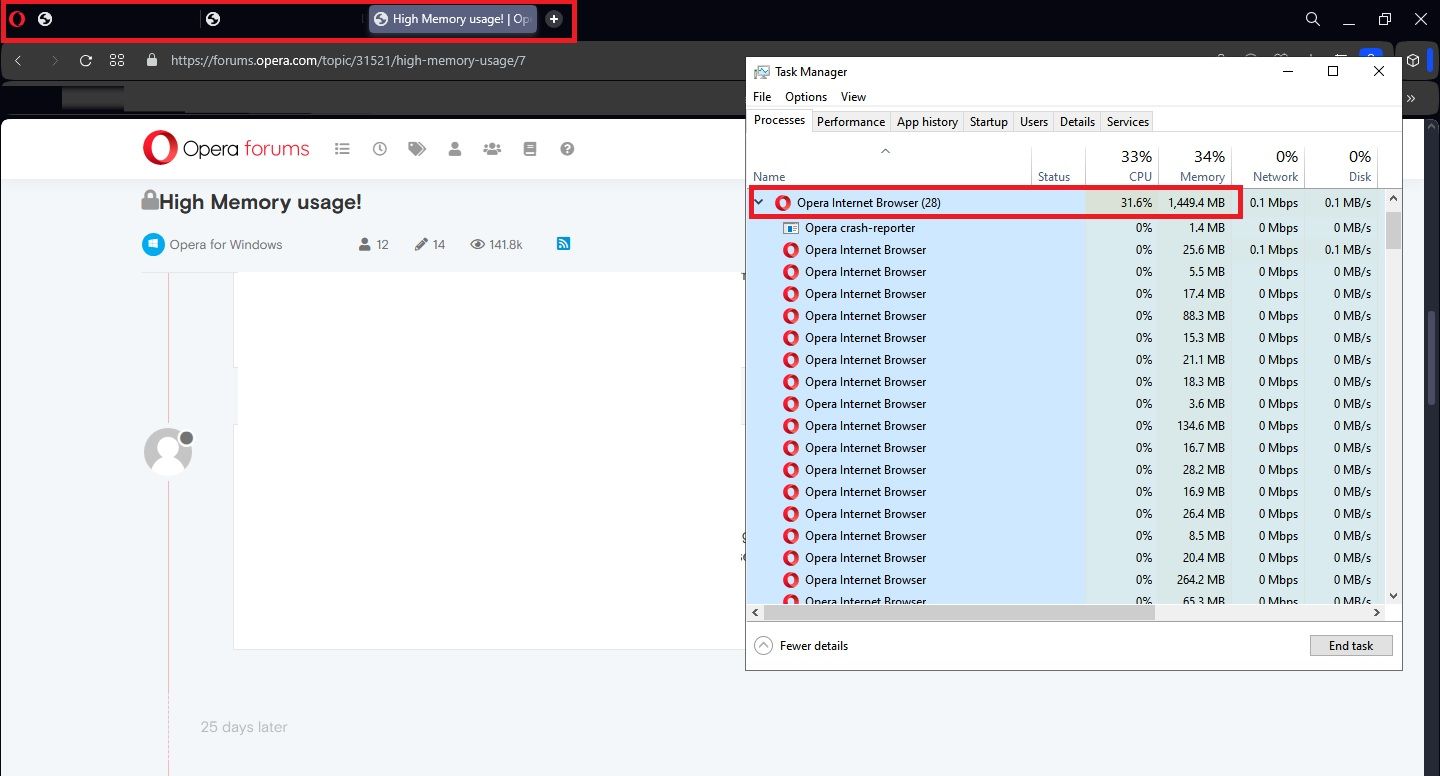Open forum Groups people icon
This screenshot has width=1440, height=776.
coord(492,149)
